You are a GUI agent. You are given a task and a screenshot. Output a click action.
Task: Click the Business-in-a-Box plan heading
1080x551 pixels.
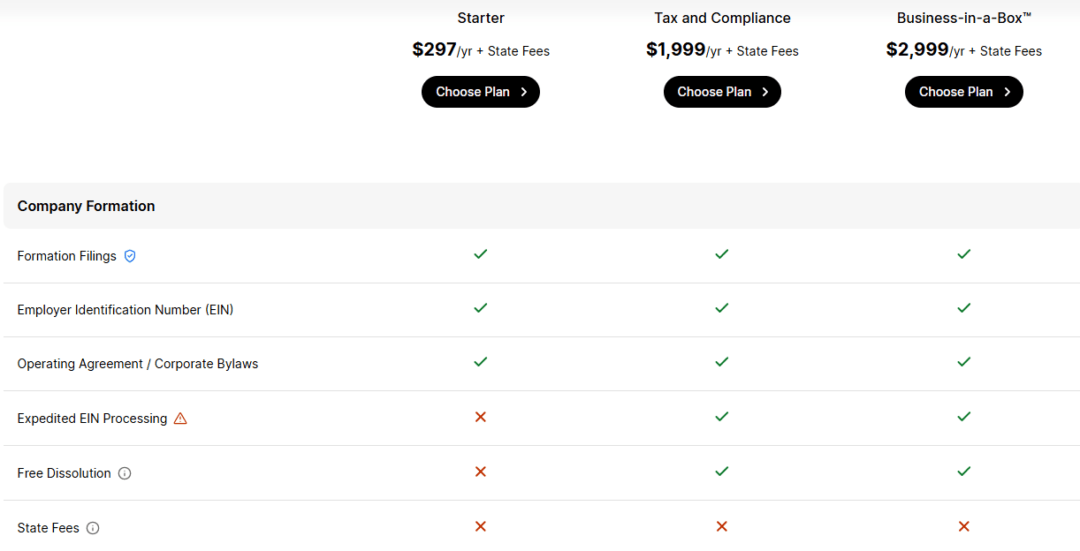point(964,18)
